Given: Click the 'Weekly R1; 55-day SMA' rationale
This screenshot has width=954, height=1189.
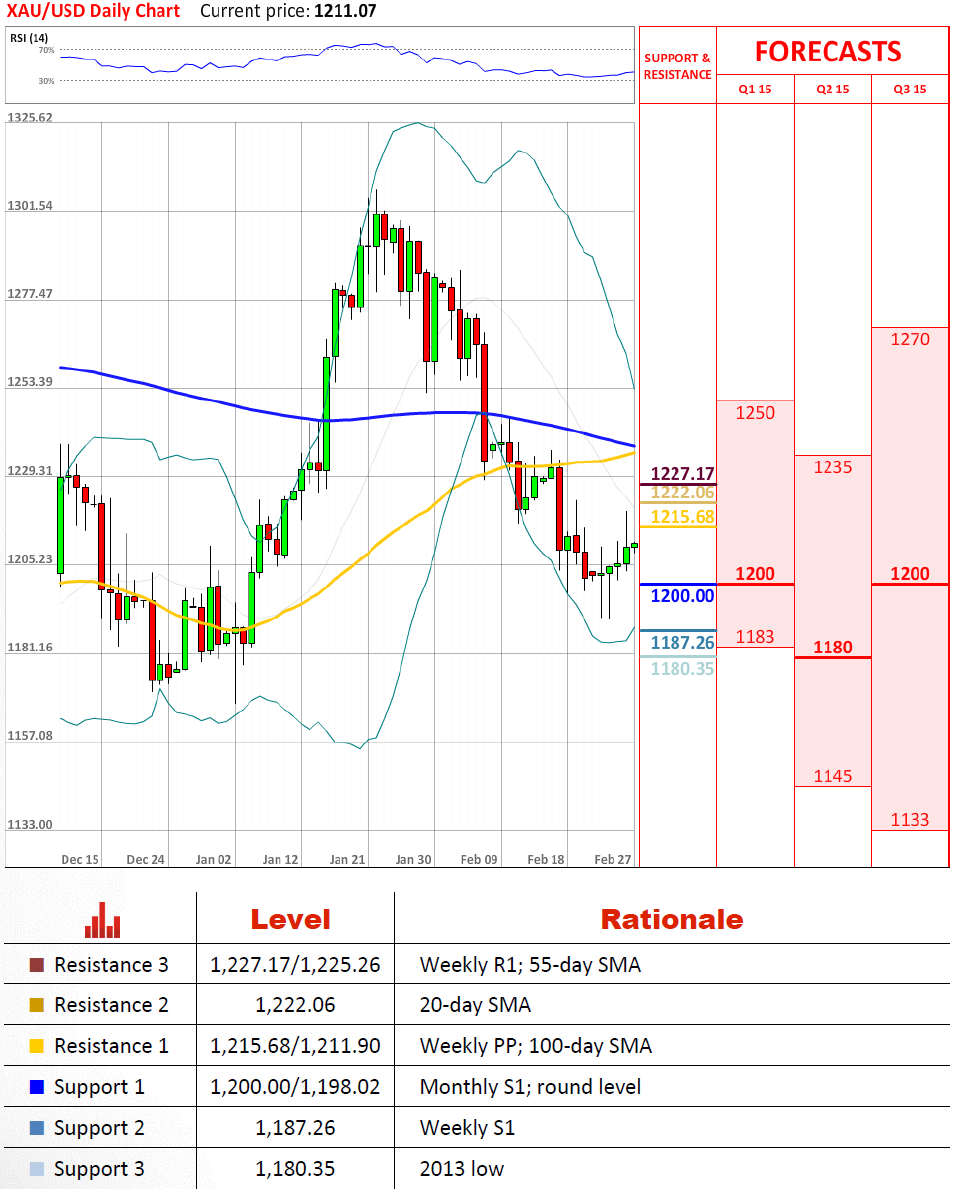Looking at the screenshot, I should click(x=530, y=965).
